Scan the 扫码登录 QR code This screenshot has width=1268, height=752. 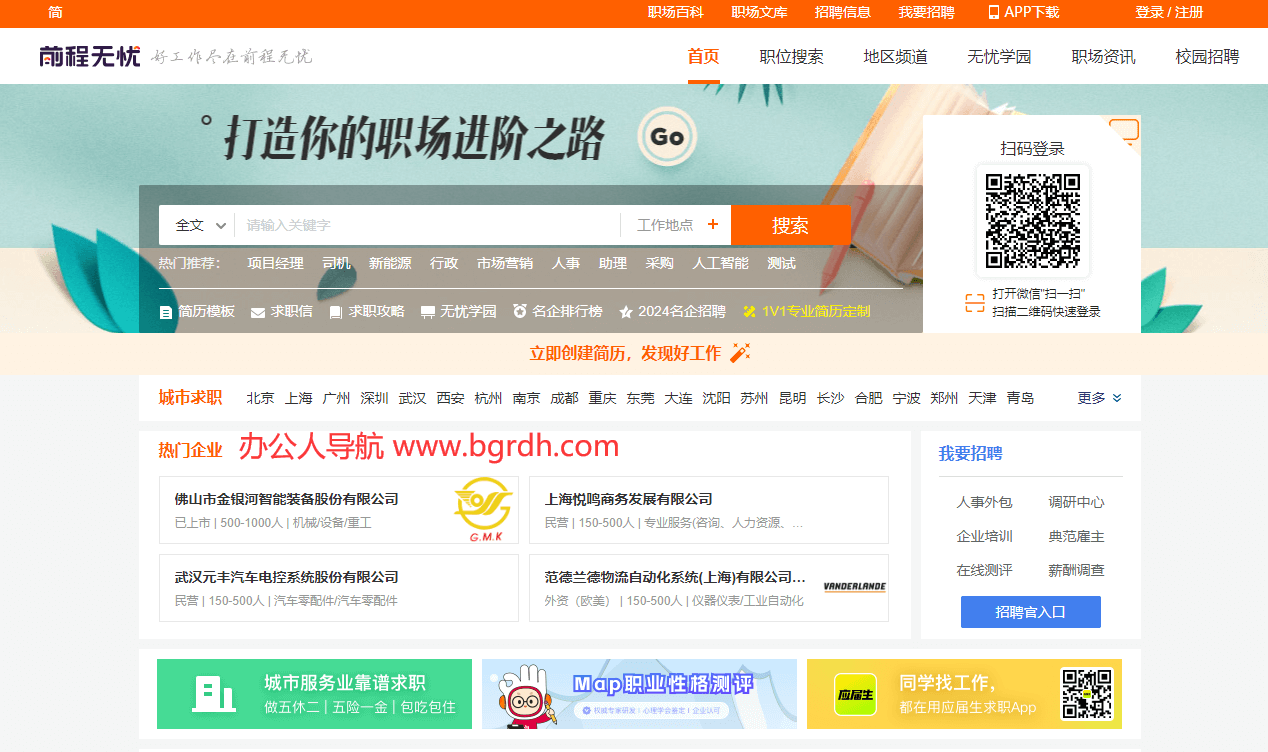[1031, 220]
